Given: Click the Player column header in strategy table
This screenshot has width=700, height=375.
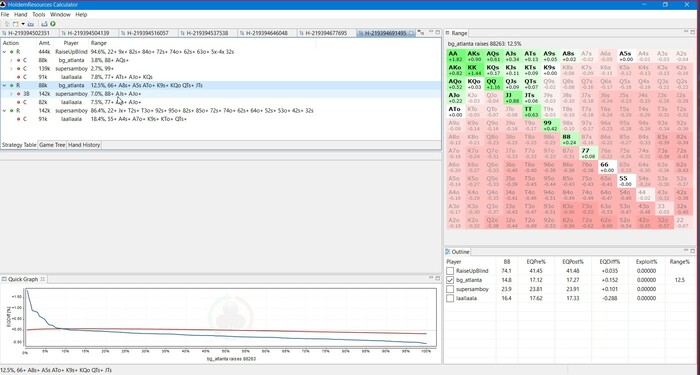Looking at the screenshot, I should coord(71,43).
